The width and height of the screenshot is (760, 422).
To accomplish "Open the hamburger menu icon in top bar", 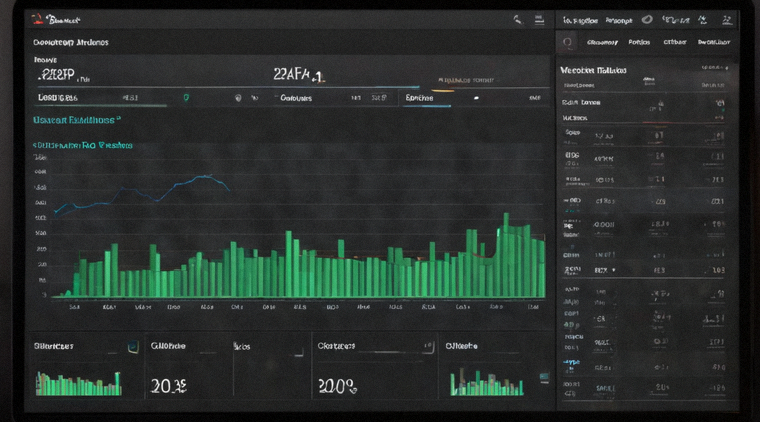I will pyautogui.click(x=539, y=19).
